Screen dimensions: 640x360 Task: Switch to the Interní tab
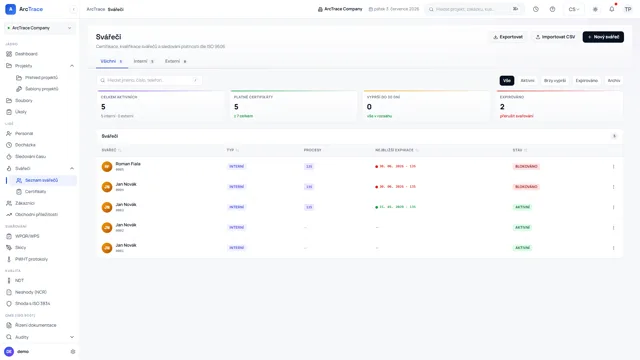coord(143,61)
